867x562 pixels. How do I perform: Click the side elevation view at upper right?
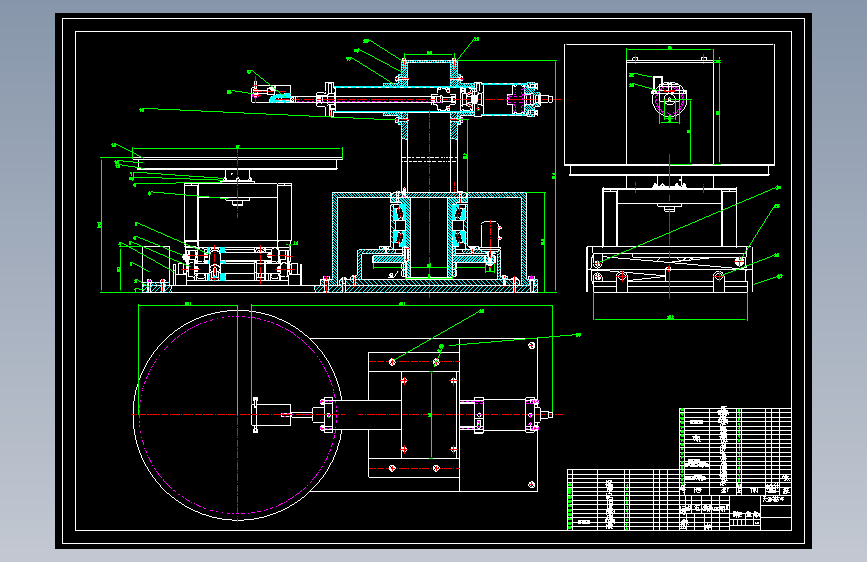(670, 173)
